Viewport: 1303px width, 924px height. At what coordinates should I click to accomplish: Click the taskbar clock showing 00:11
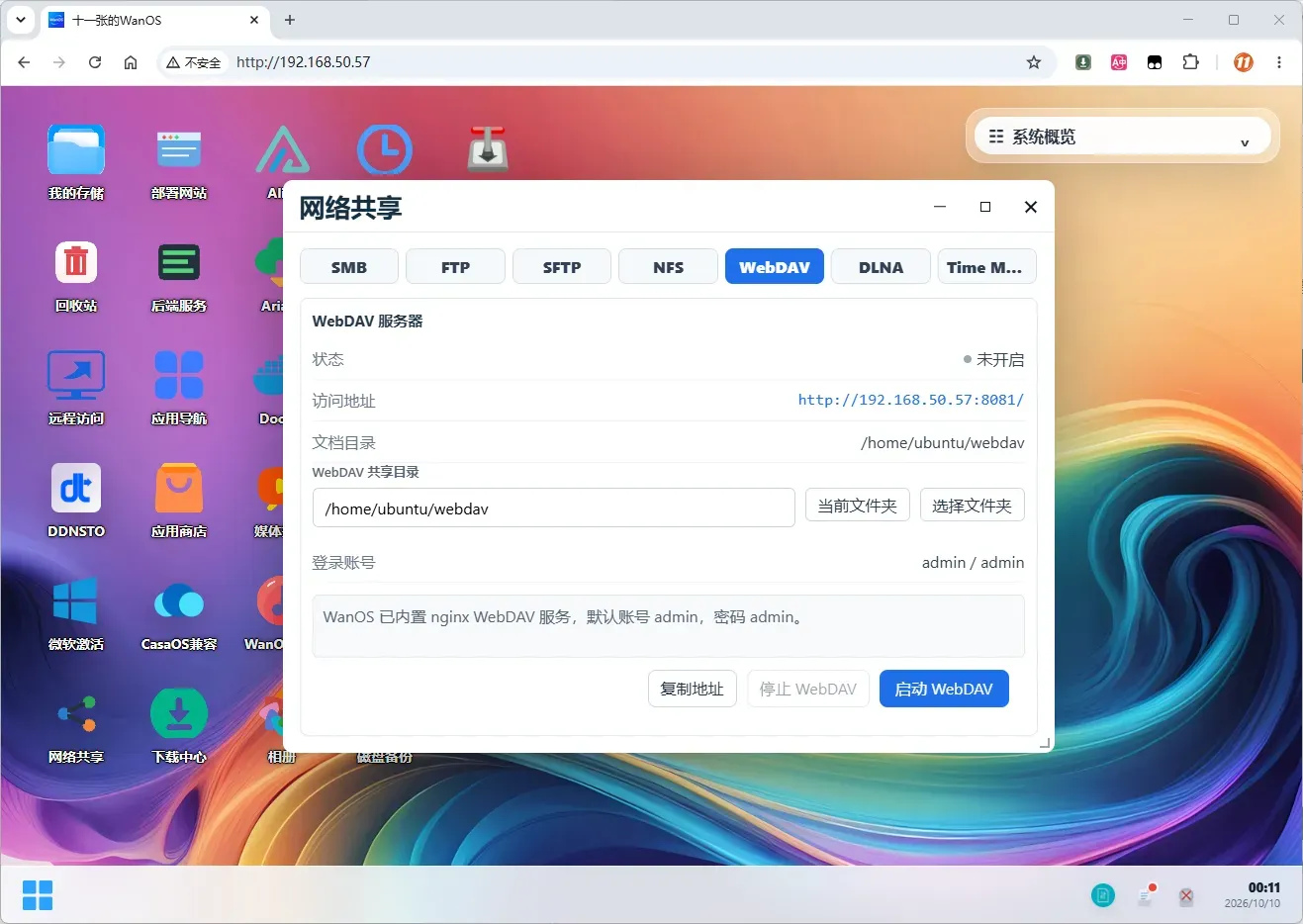pyautogui.click(x=1253, y=895)
